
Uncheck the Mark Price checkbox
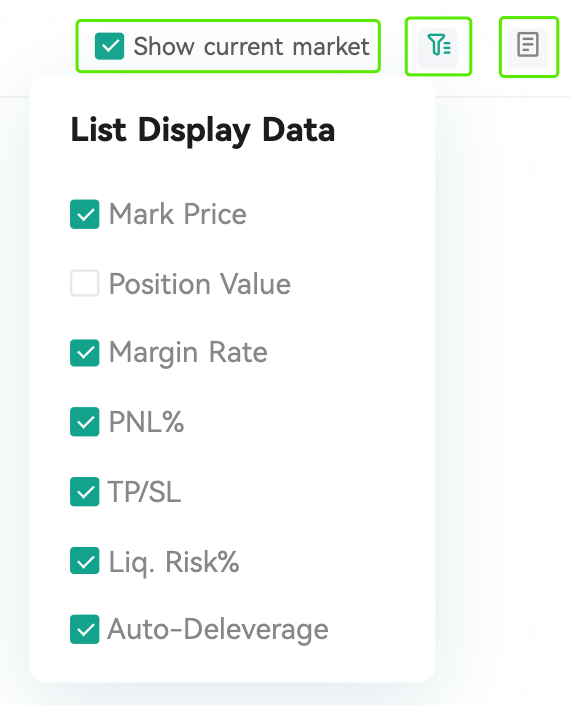point(85,214)
